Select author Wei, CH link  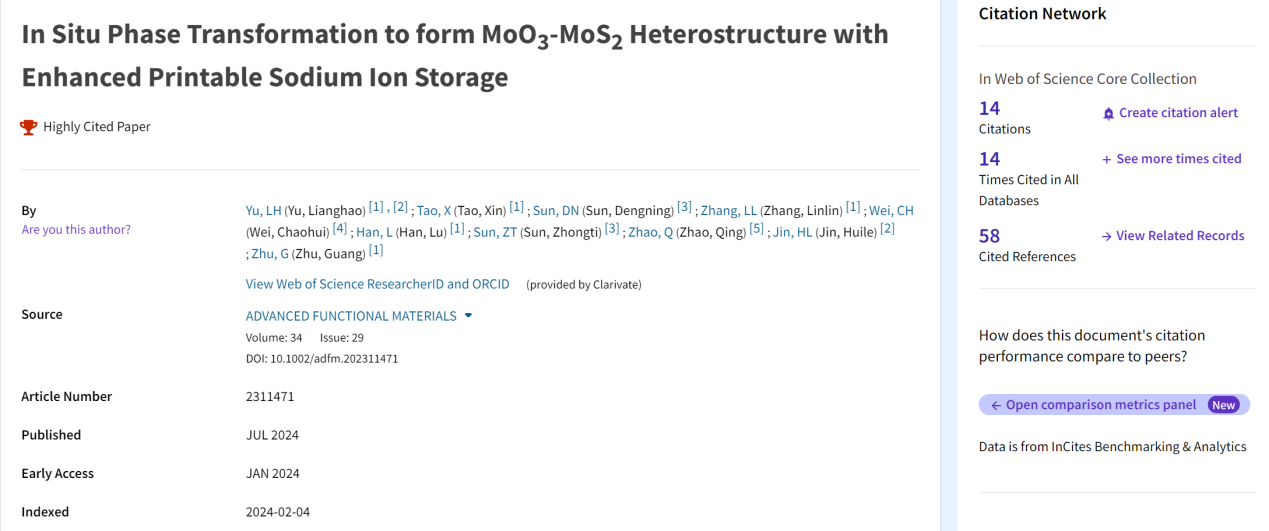(x=891, y=211)
